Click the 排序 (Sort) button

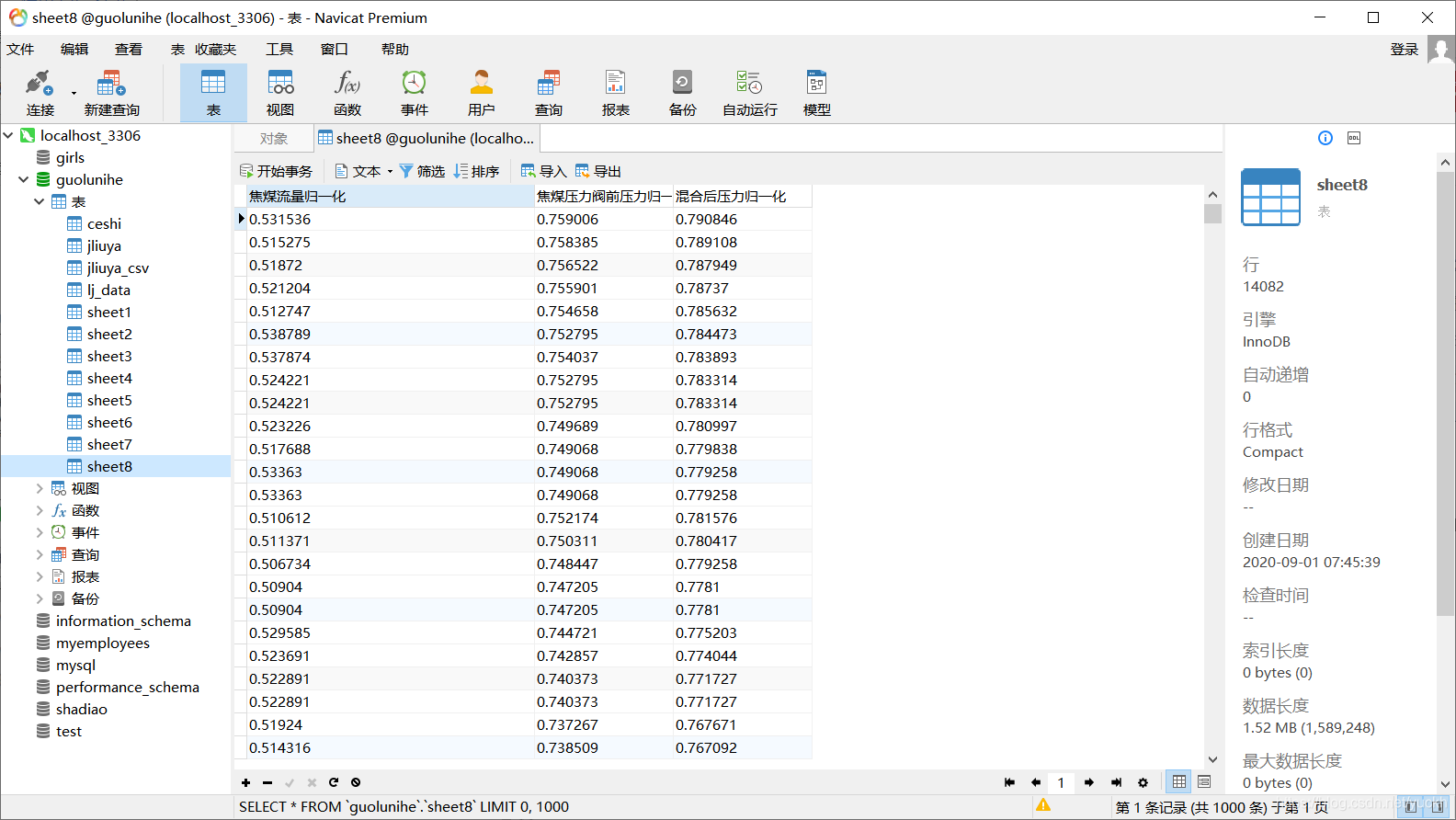[476, 171]
